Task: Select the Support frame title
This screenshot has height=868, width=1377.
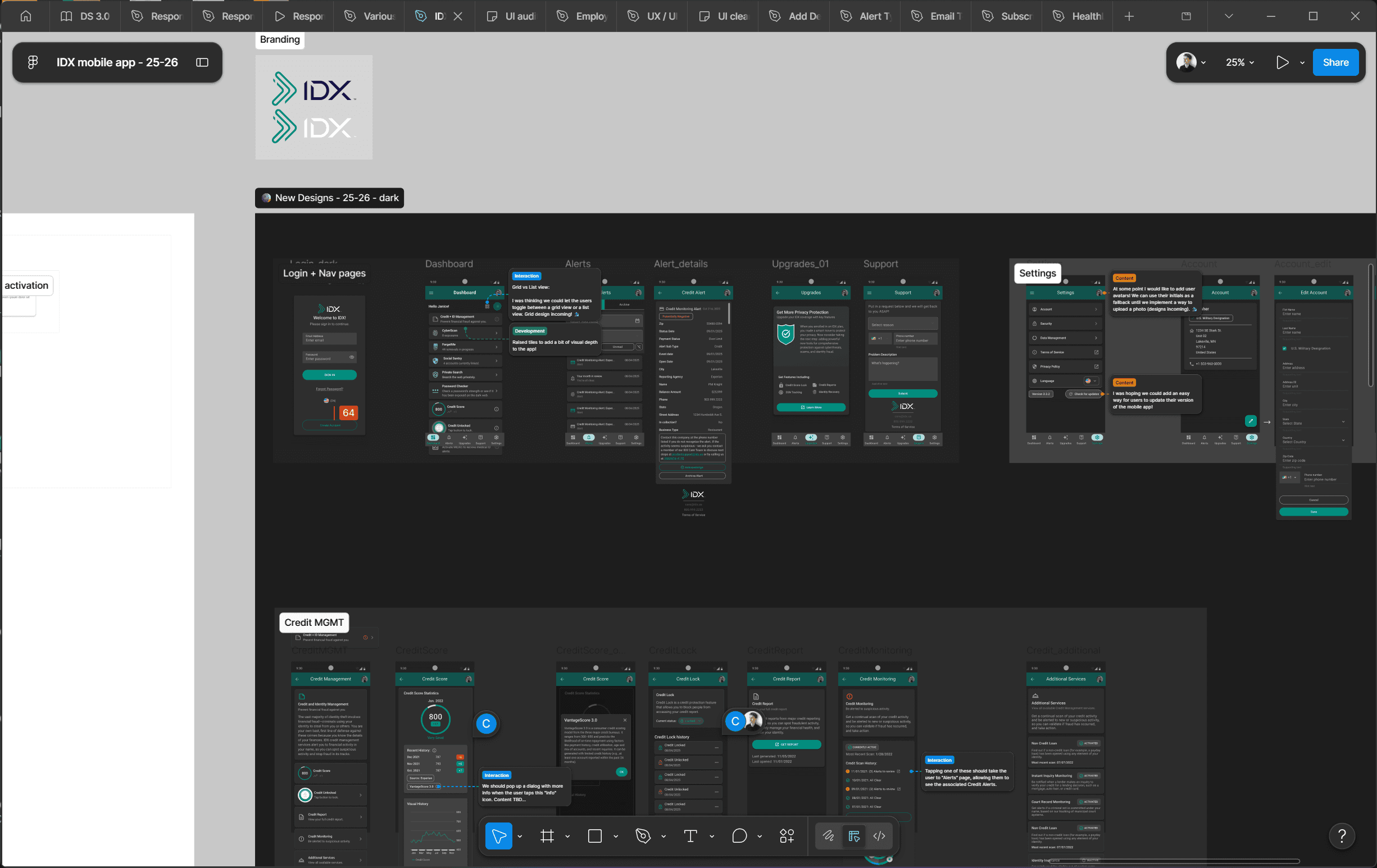Action: point(881,263)
